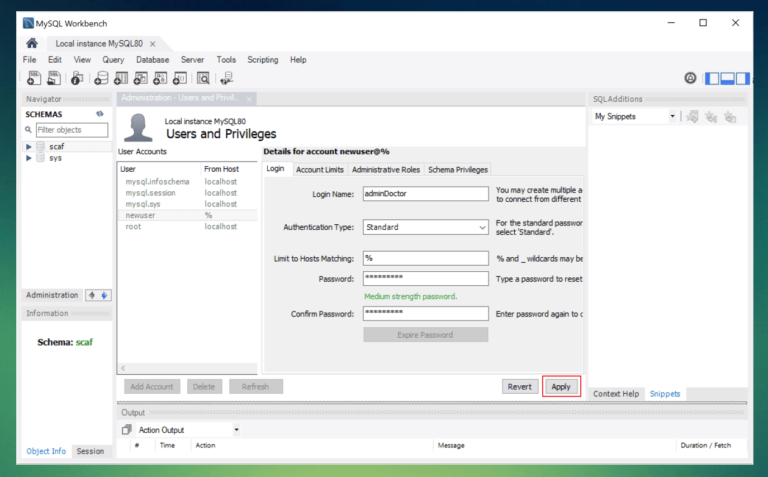Click the Home screen icon

(x=32, y=43)
